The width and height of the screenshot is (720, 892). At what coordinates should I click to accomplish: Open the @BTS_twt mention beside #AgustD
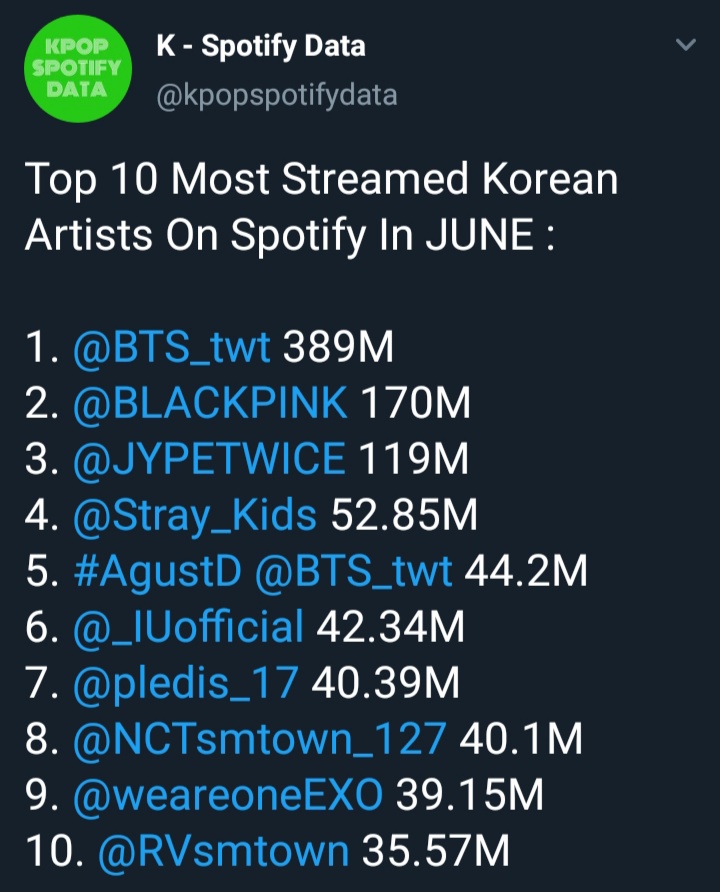pyautogui.click(x=353, y=573)
